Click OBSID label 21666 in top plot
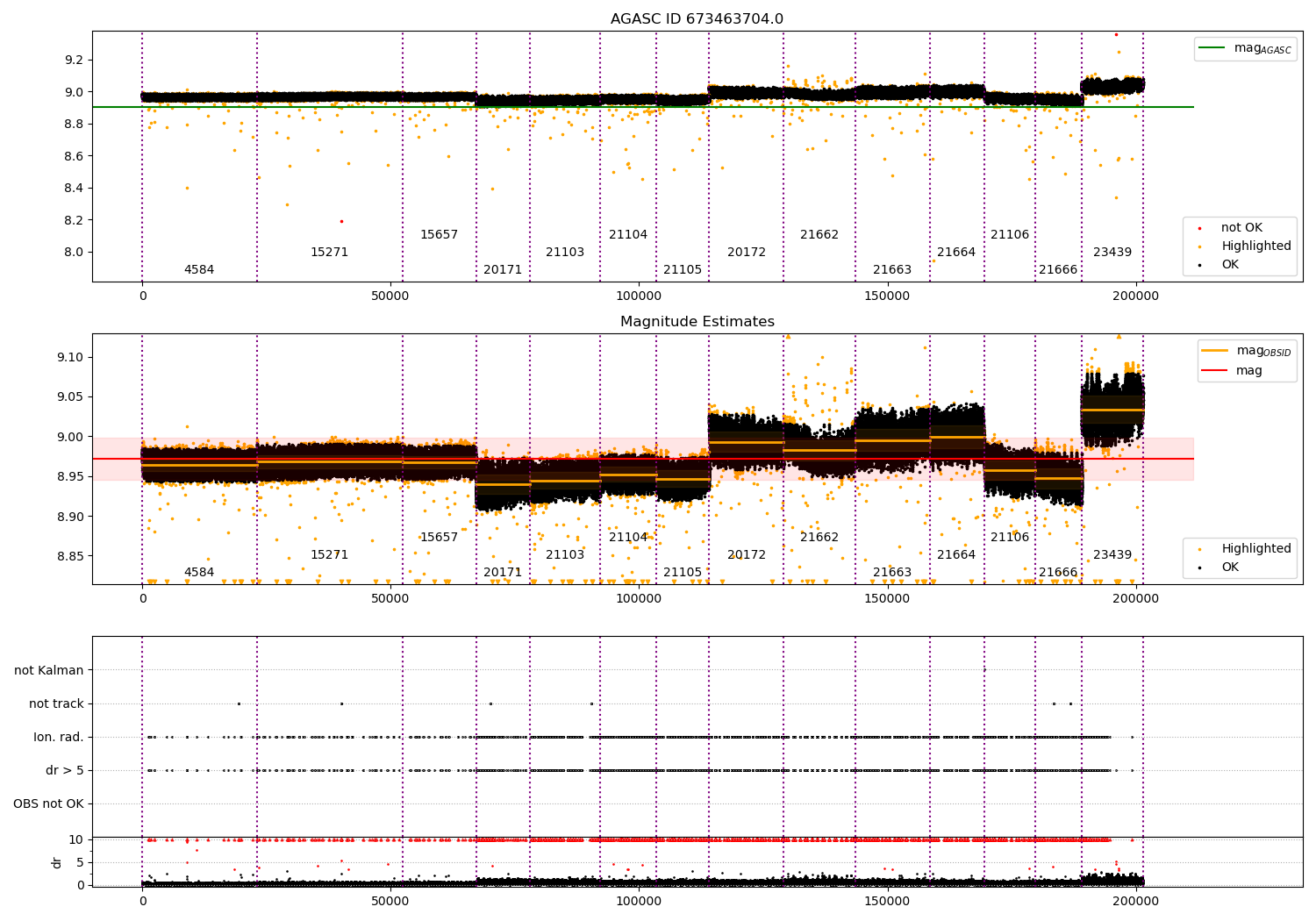The height and width of the screenshot is (921, 1316). click(1058, 270)
